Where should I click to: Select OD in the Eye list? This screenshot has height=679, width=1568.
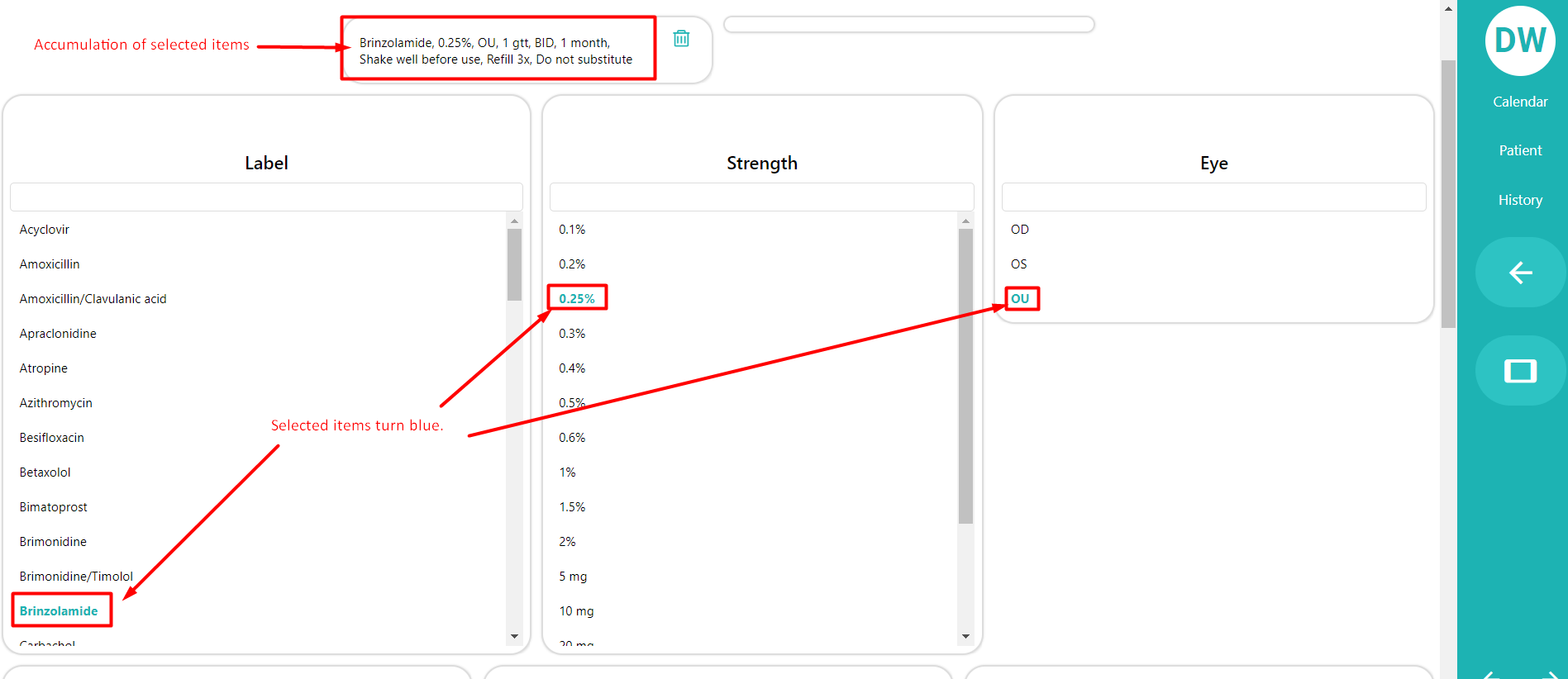(x=1020, y=230)
